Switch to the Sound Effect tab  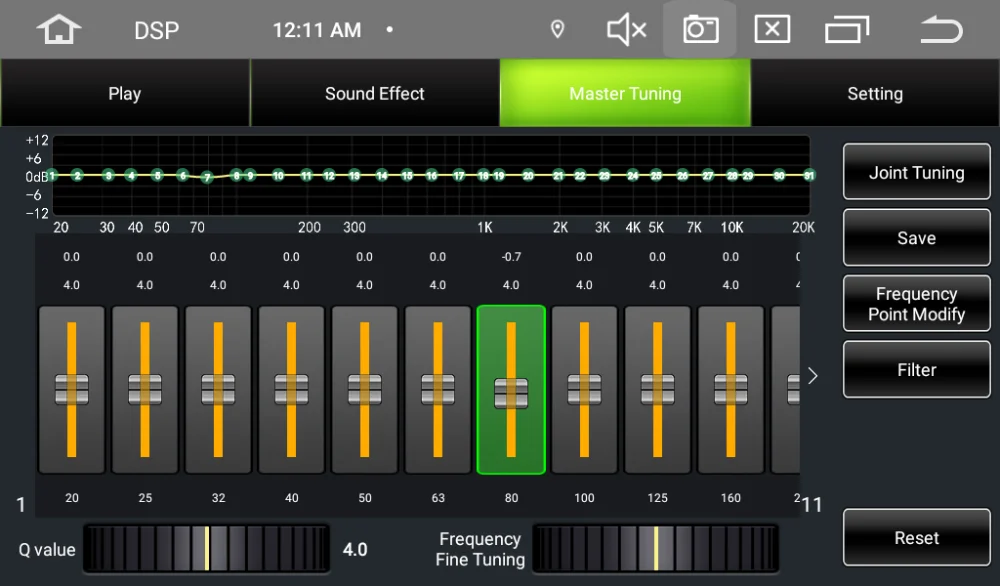click(374, 93)
